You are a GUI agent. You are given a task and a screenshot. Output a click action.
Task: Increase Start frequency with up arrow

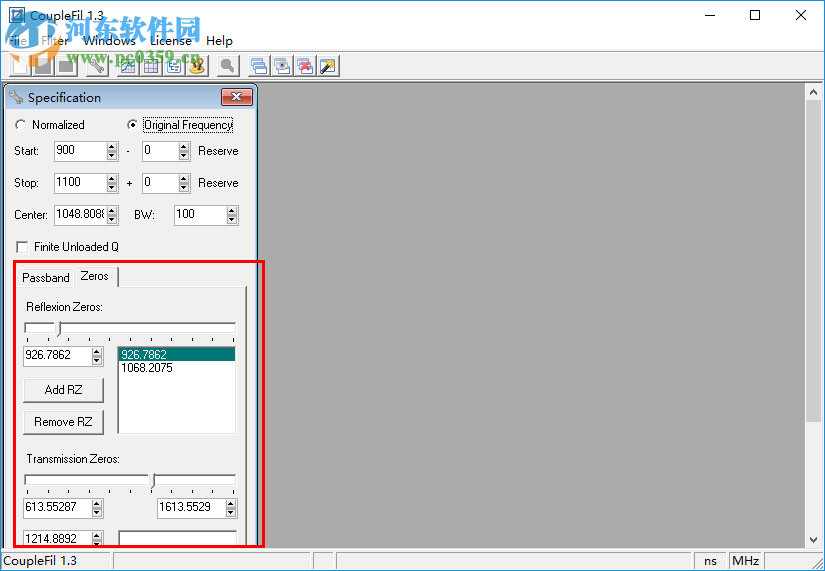pyautogui.click(x=112, y=147)
